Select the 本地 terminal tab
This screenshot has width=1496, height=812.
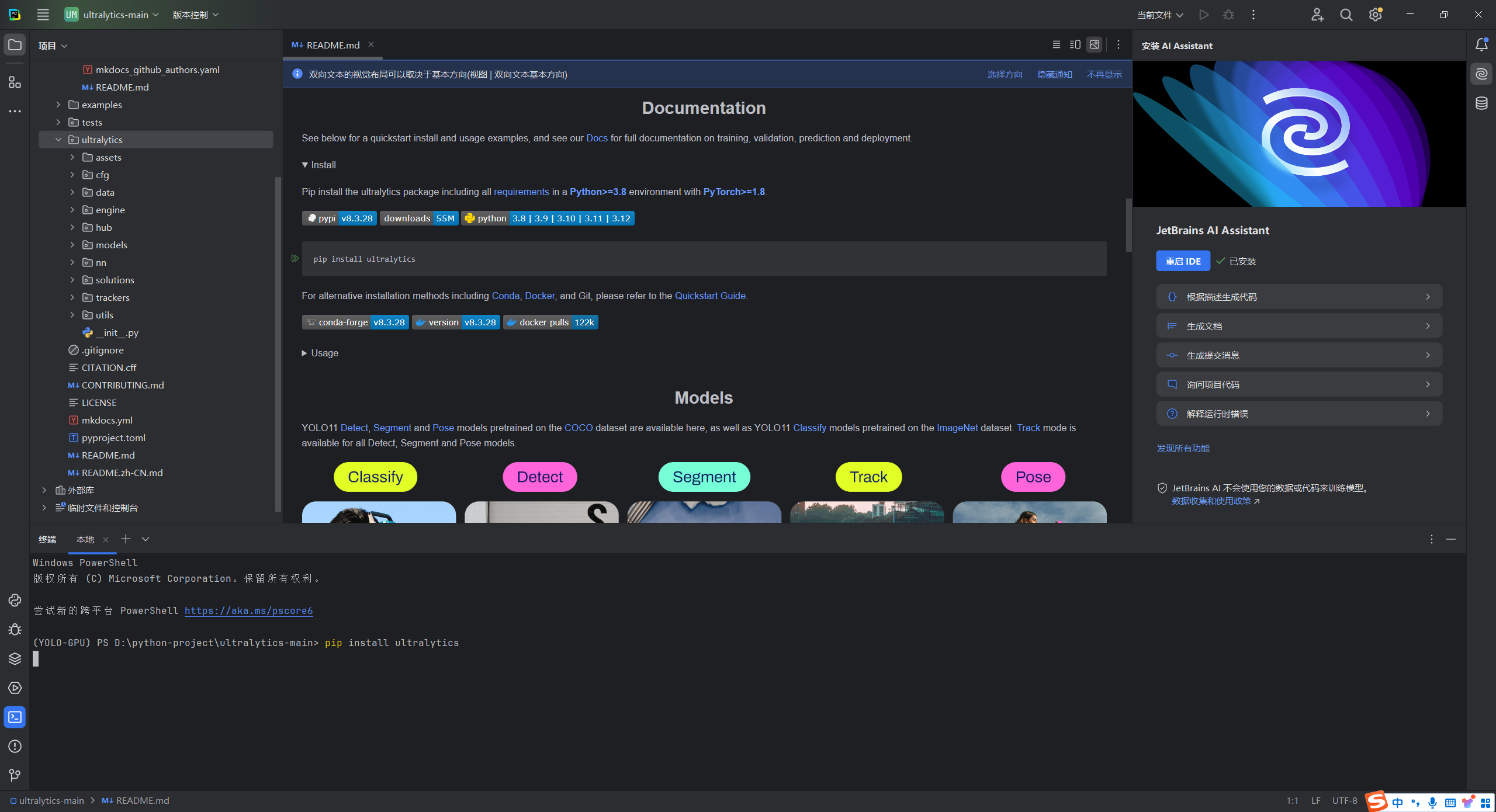85,539
